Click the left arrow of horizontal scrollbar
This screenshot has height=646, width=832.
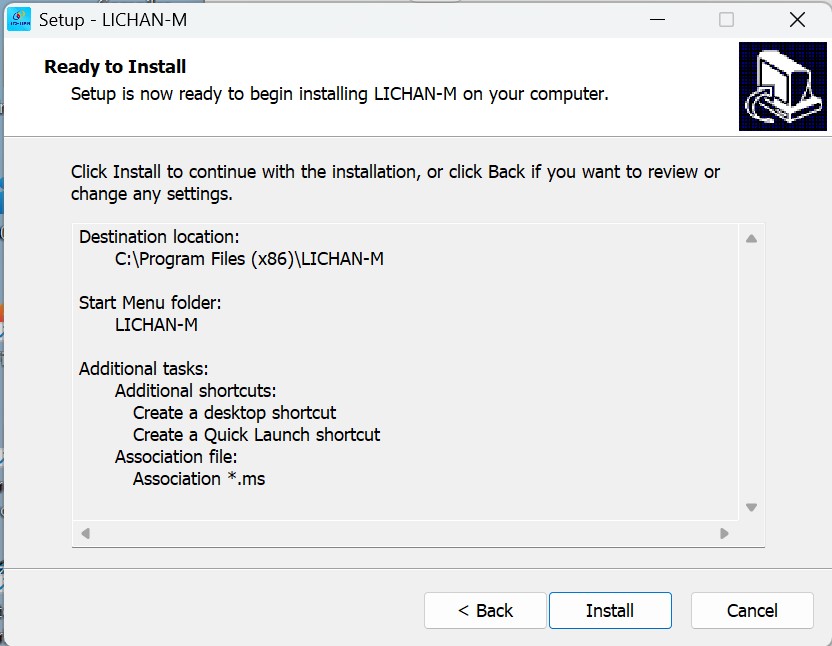click(85, 533)
